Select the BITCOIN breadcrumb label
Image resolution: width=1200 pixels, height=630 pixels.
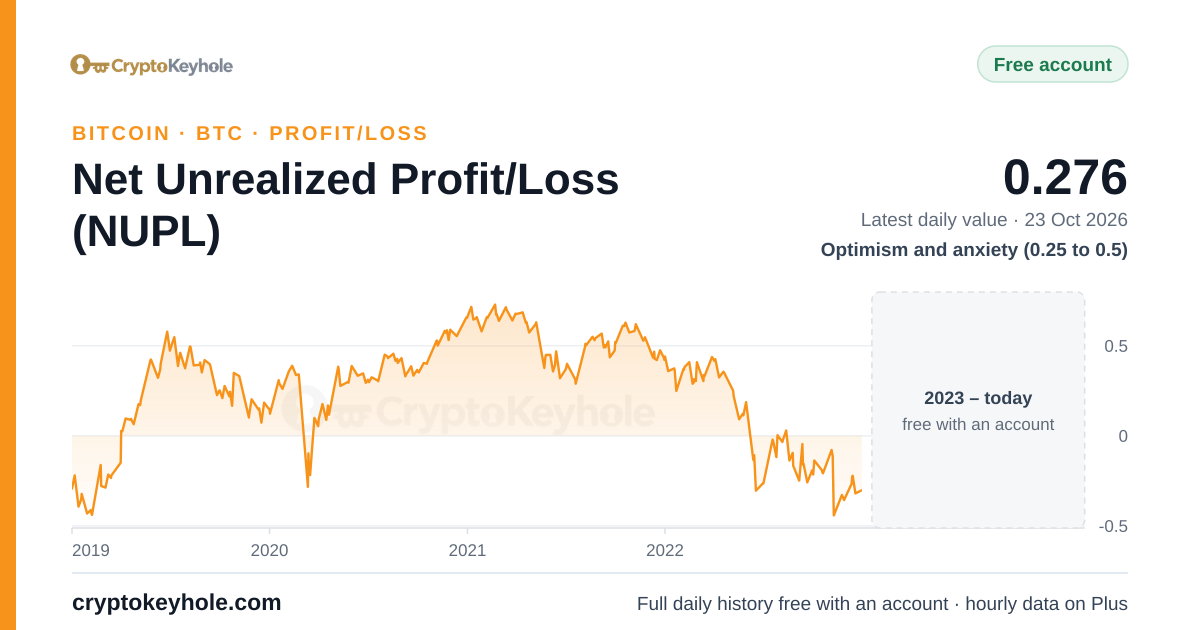[121, 133]
